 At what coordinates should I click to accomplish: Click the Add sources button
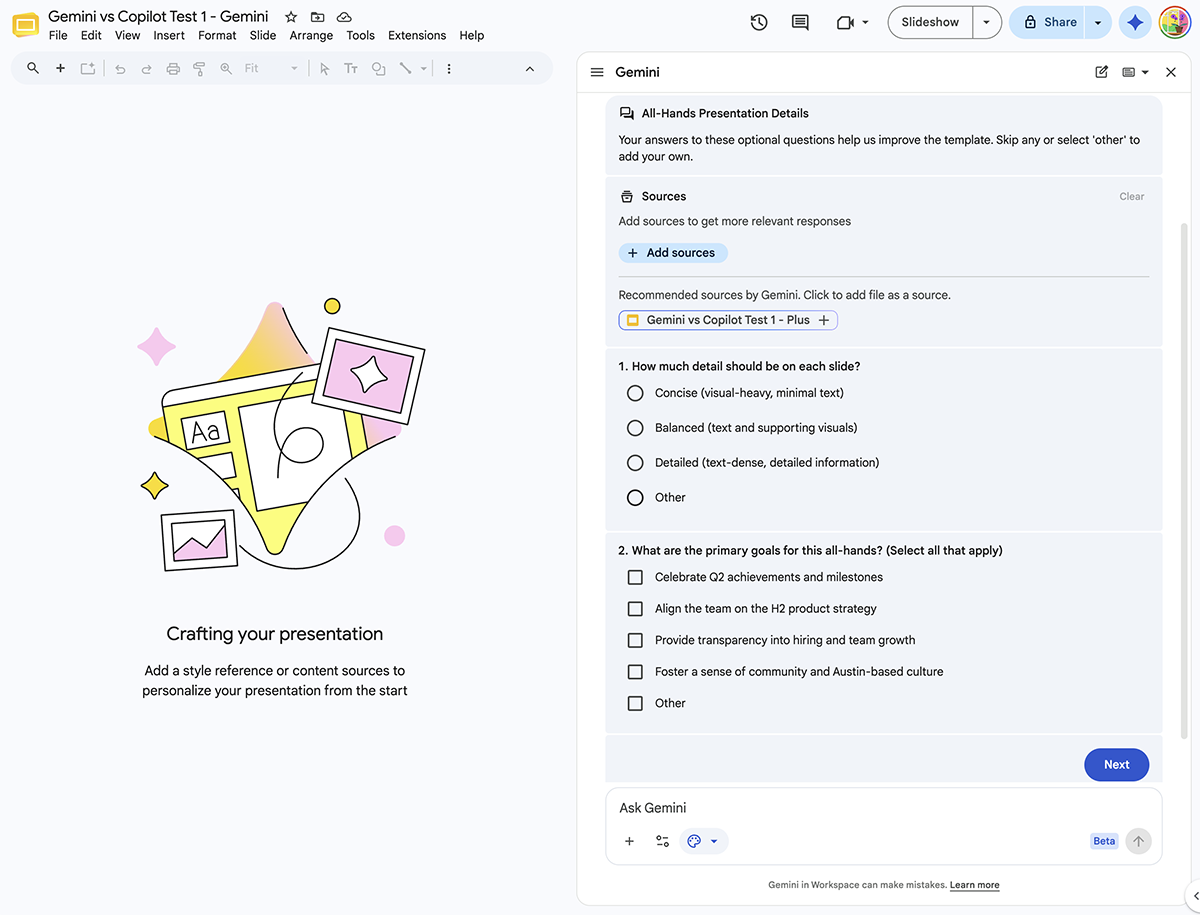click(x=673, y=253)
